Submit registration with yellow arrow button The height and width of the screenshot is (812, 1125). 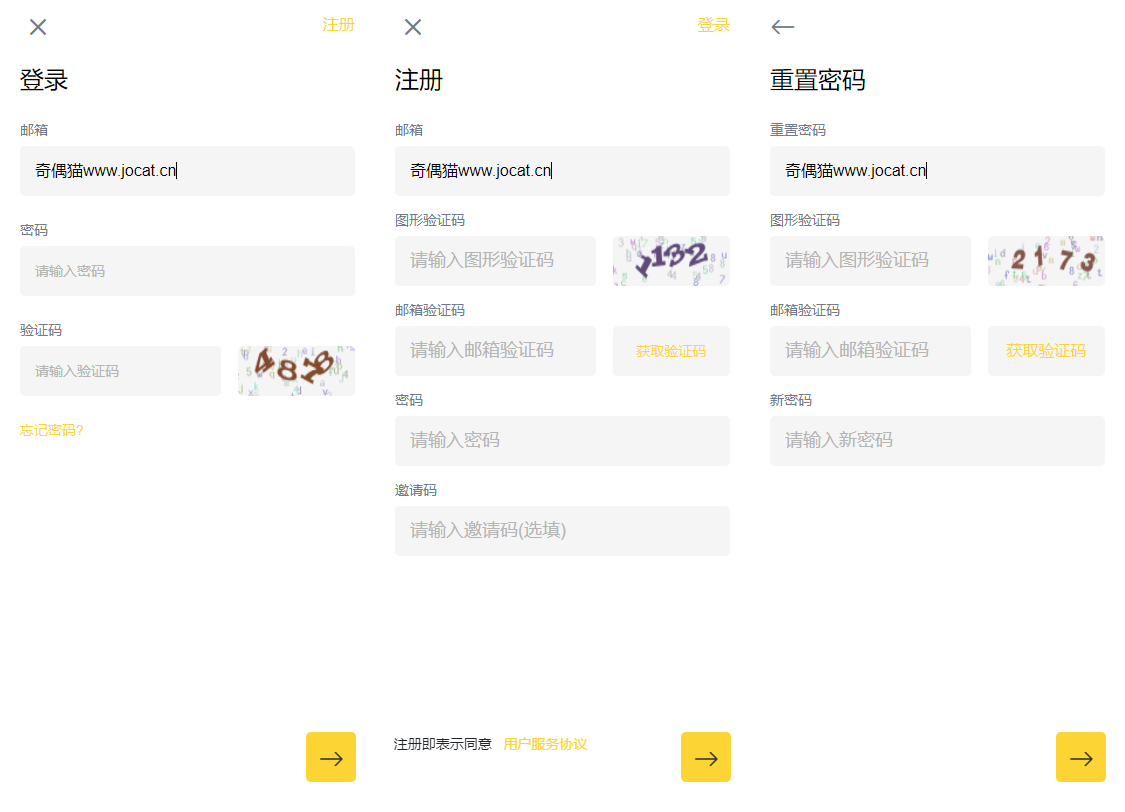706,757
